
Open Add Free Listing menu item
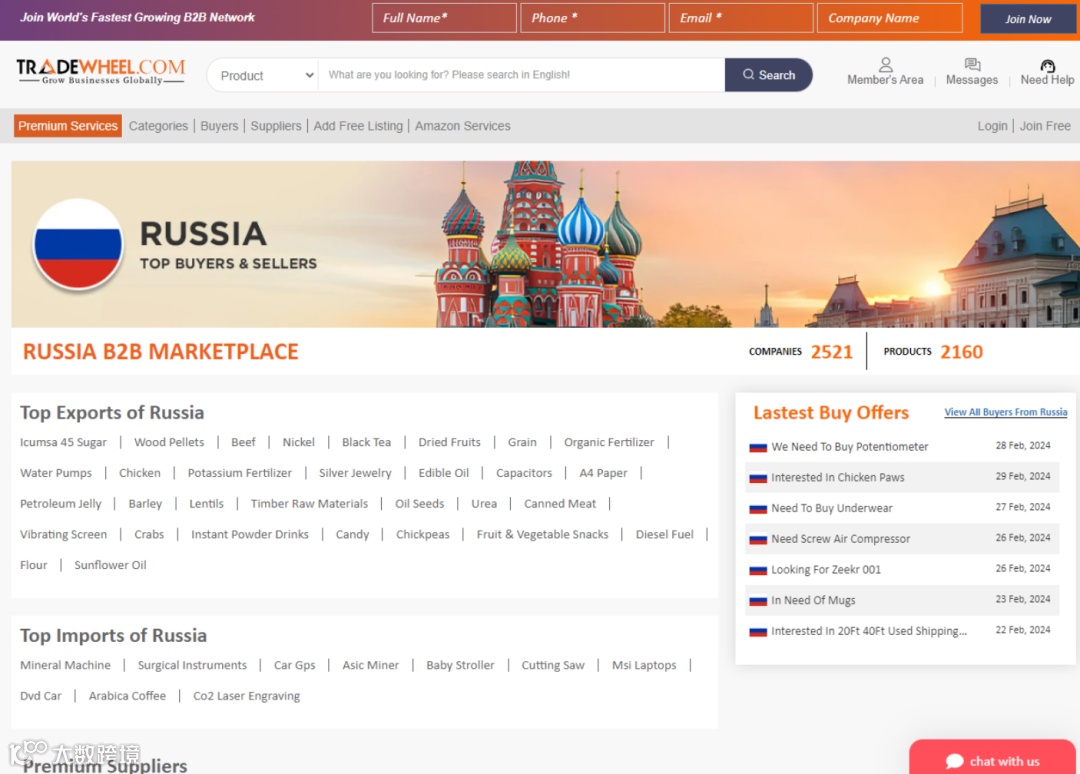(x=358, y=126)
